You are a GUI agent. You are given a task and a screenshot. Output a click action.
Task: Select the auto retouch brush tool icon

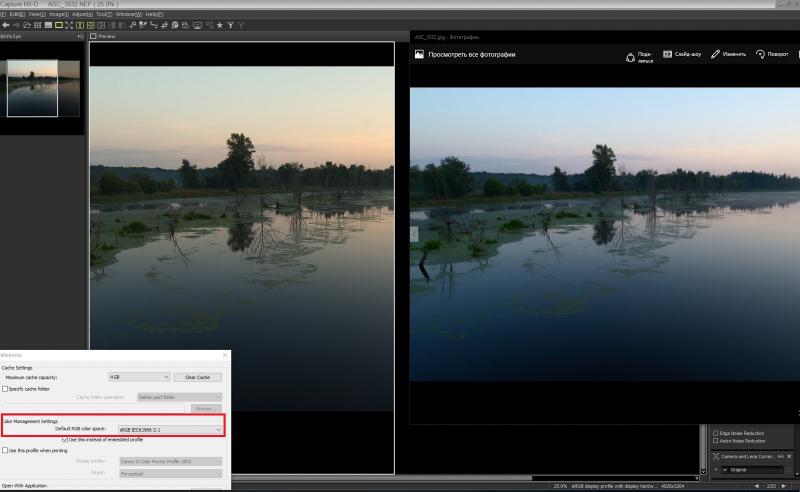tap(143, 25)
